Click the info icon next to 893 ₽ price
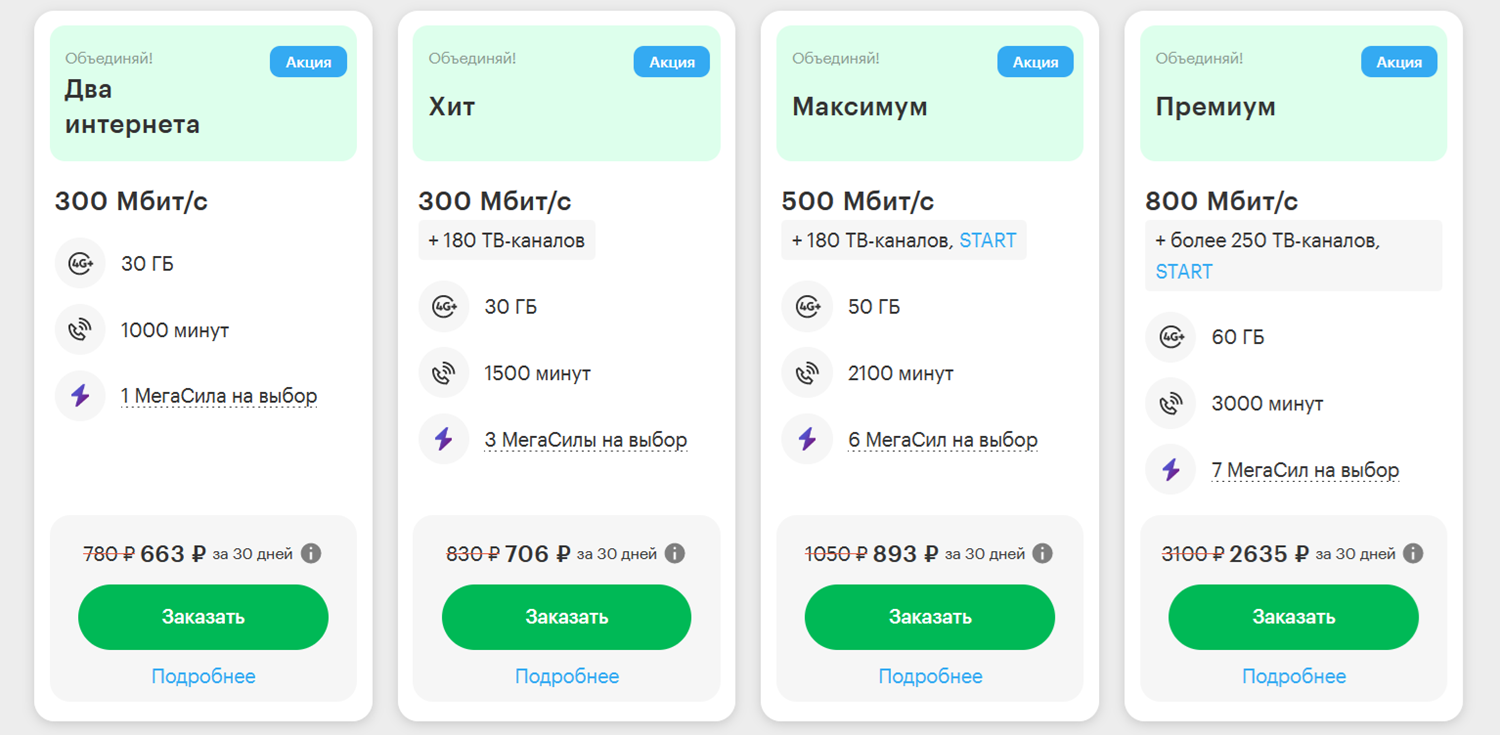Screen dimensions: 1500x735 point(1043,553)
